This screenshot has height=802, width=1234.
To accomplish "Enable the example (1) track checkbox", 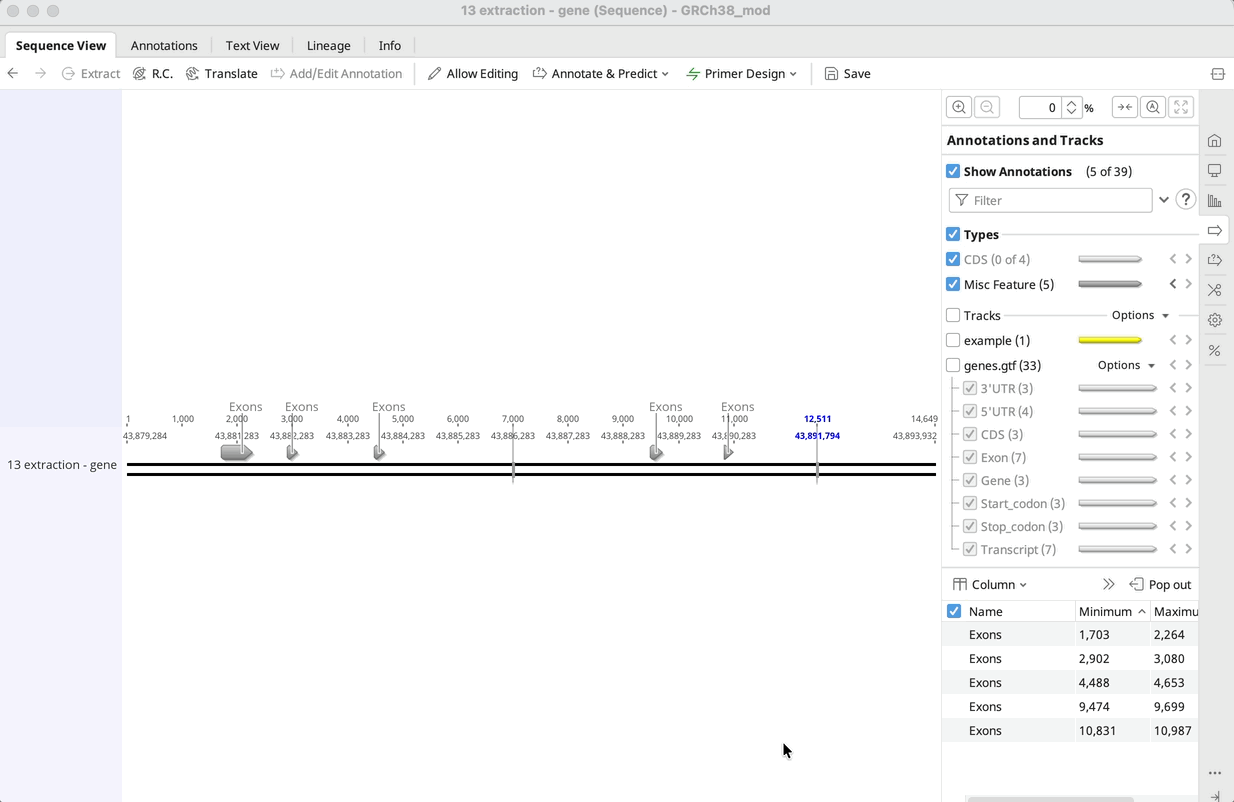I will click(x=953, y=340).
